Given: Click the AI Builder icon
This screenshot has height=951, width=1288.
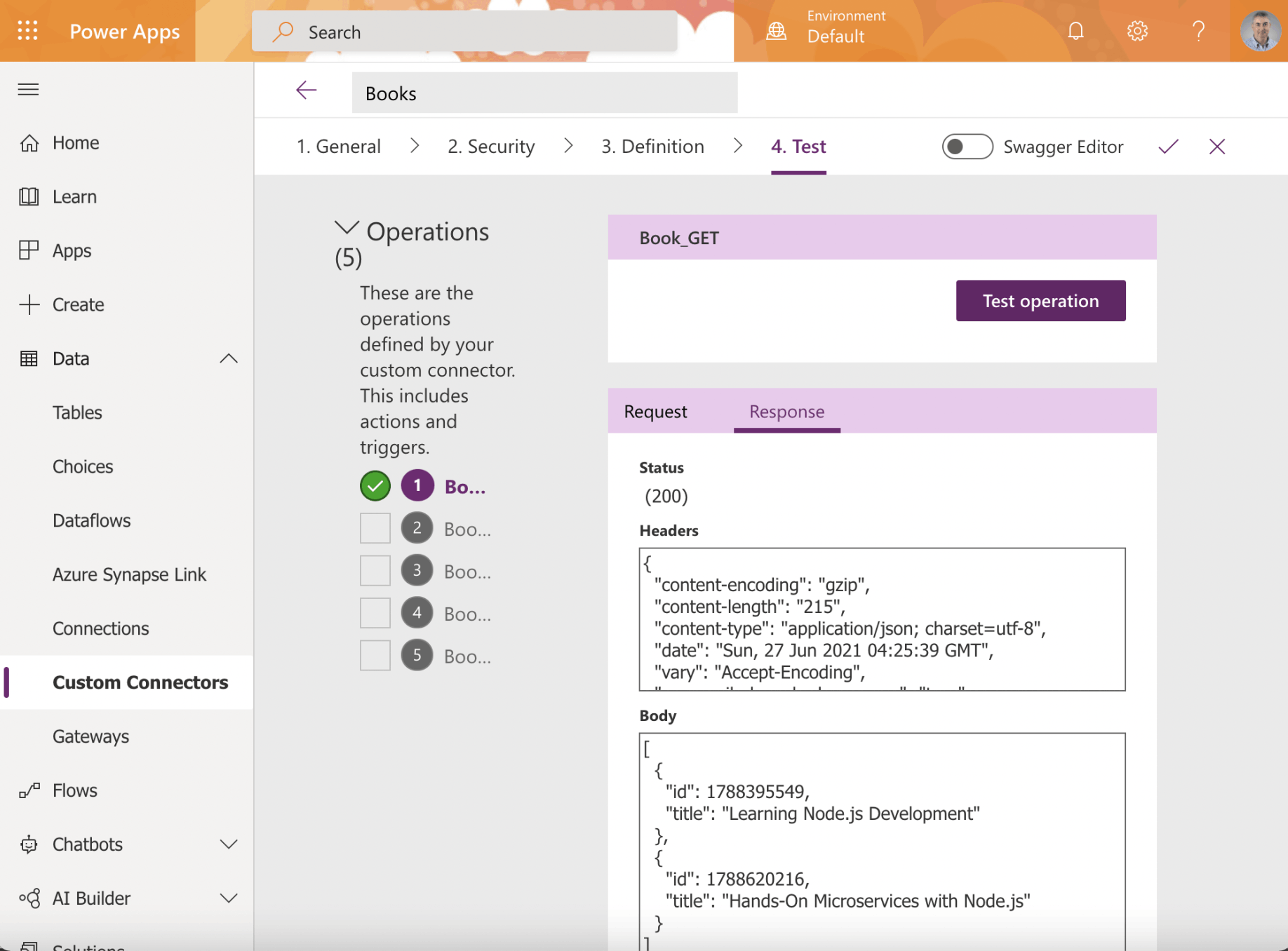Looking at the screenshot, I should pyautogui.click(x=29, y=898).
